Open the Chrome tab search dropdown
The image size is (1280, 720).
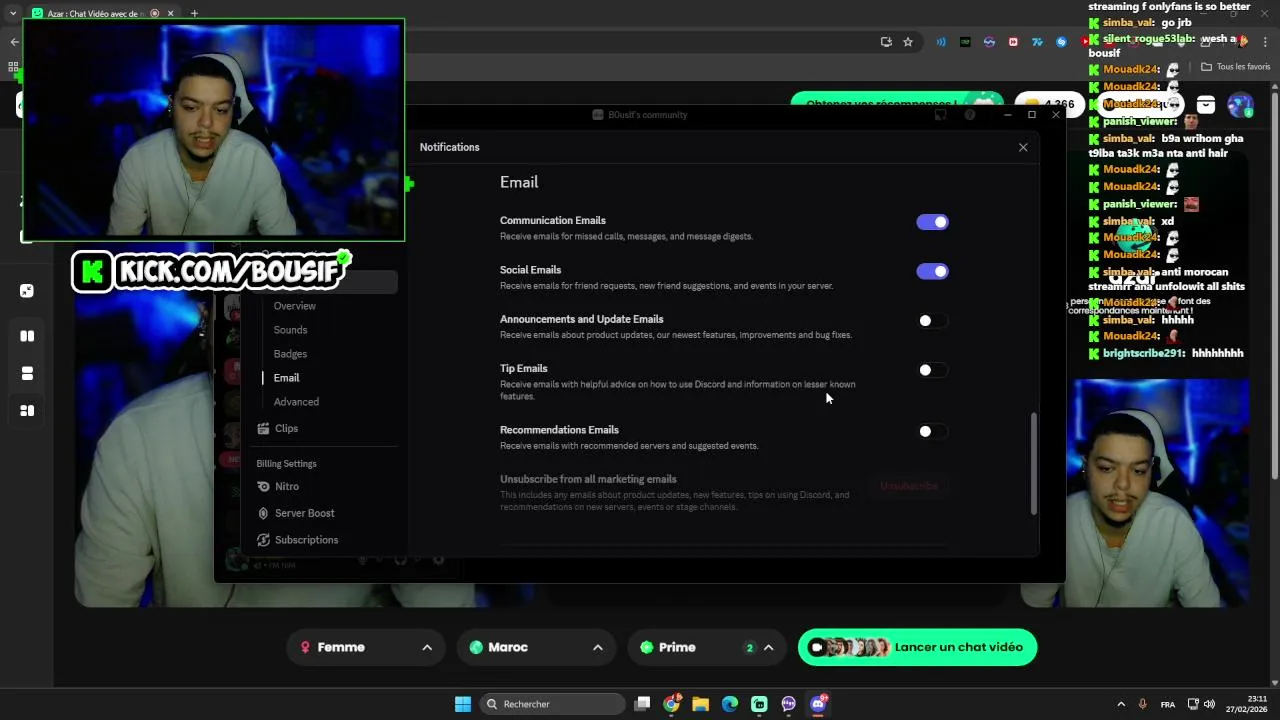[x=13, y=13]
